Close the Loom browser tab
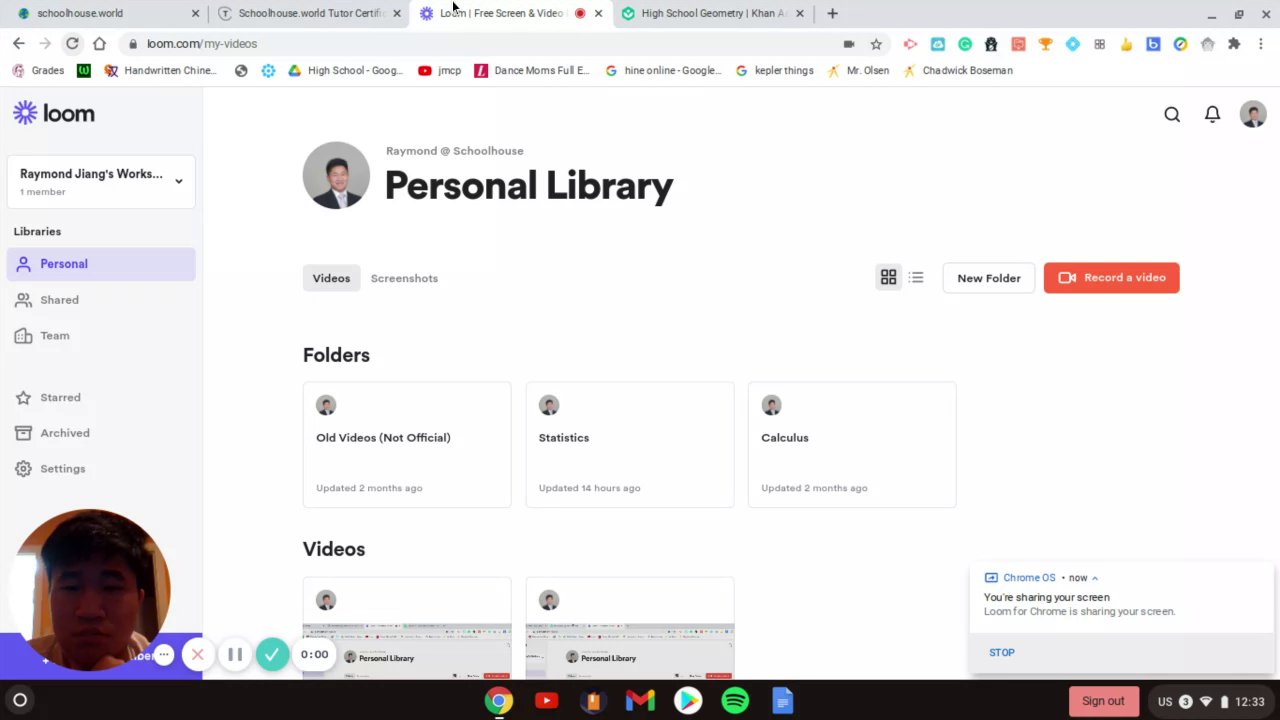 point(598,13)
